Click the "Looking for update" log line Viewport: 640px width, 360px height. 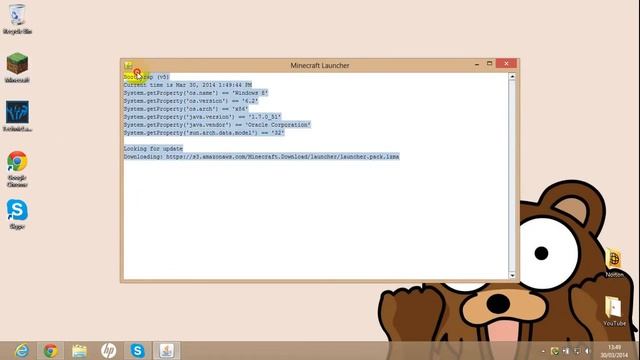(153, 149)
